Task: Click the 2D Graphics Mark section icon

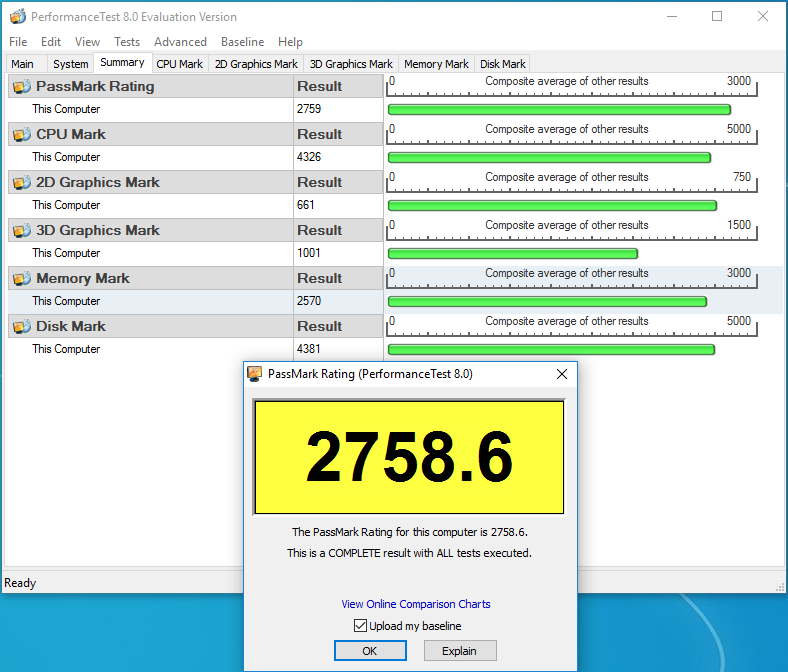Action: click(x=22, y=182)
